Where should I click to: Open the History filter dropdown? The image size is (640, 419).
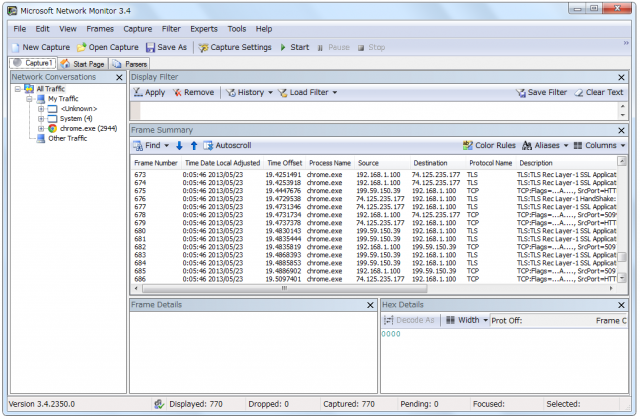[249, 93]
